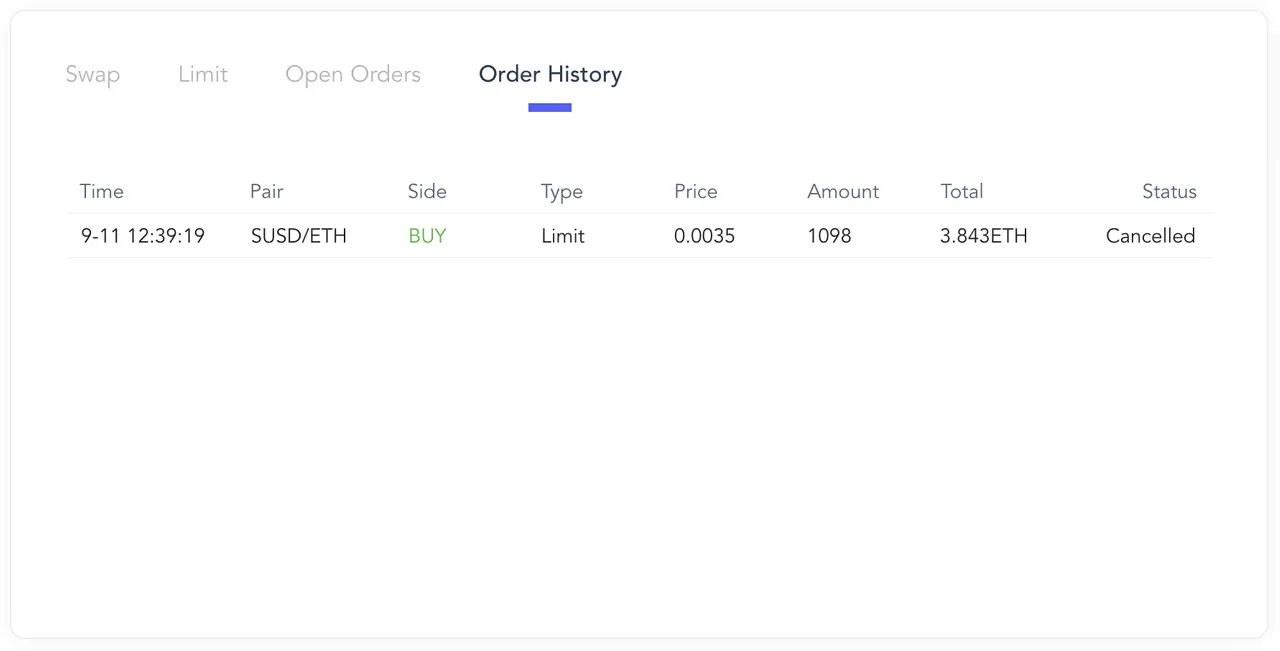
Task: Click the green BUY side label
Action: [x=427, y=237]
